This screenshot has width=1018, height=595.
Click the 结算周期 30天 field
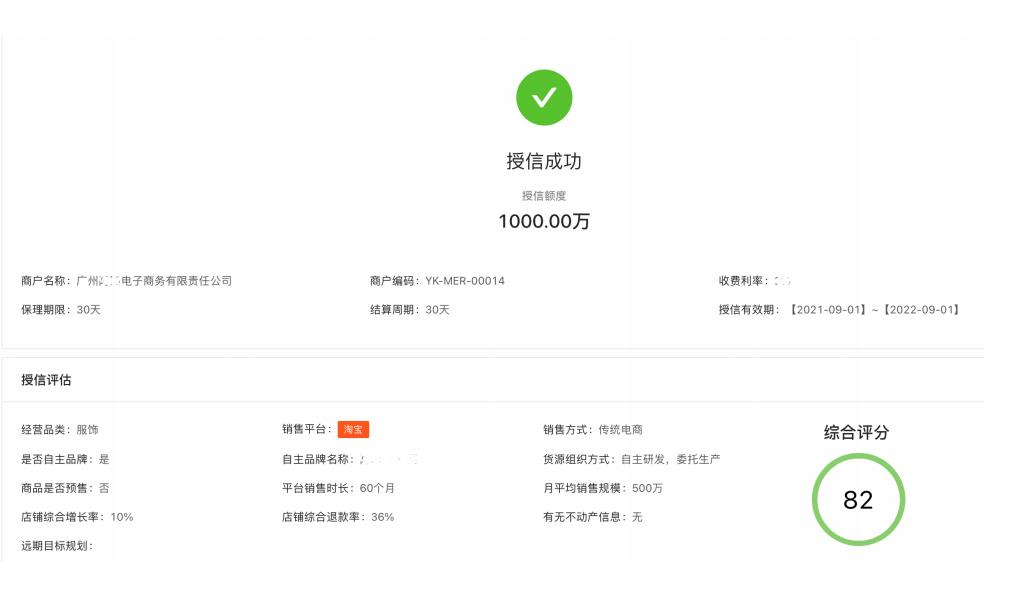[x=410, y=310]
